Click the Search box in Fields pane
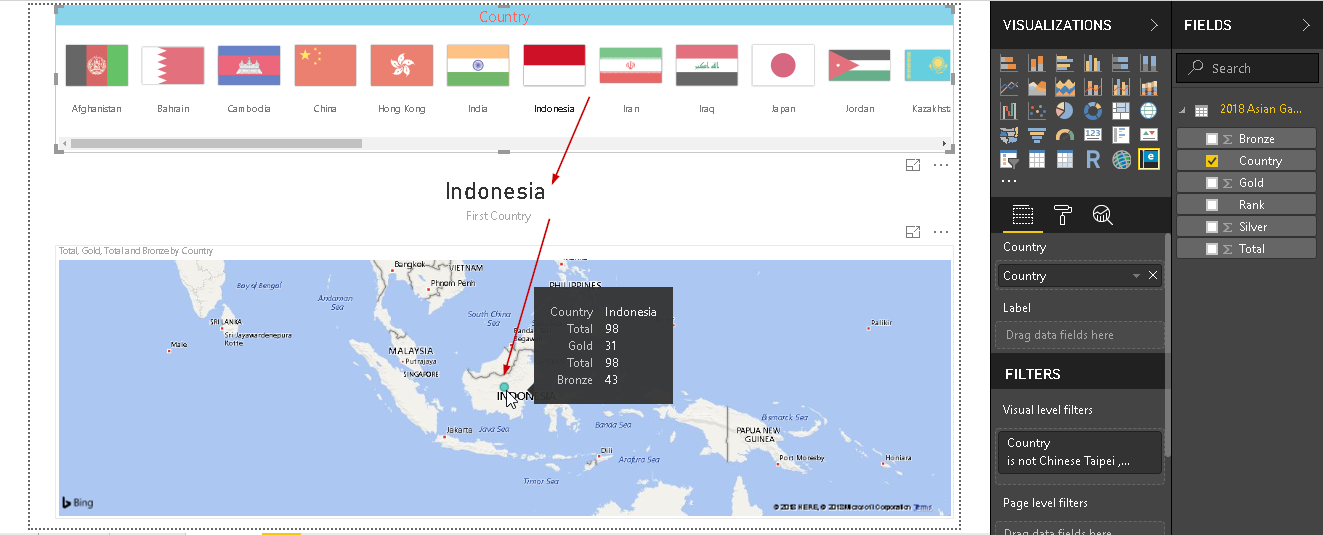The image size is (1323, 535). 1248,68
